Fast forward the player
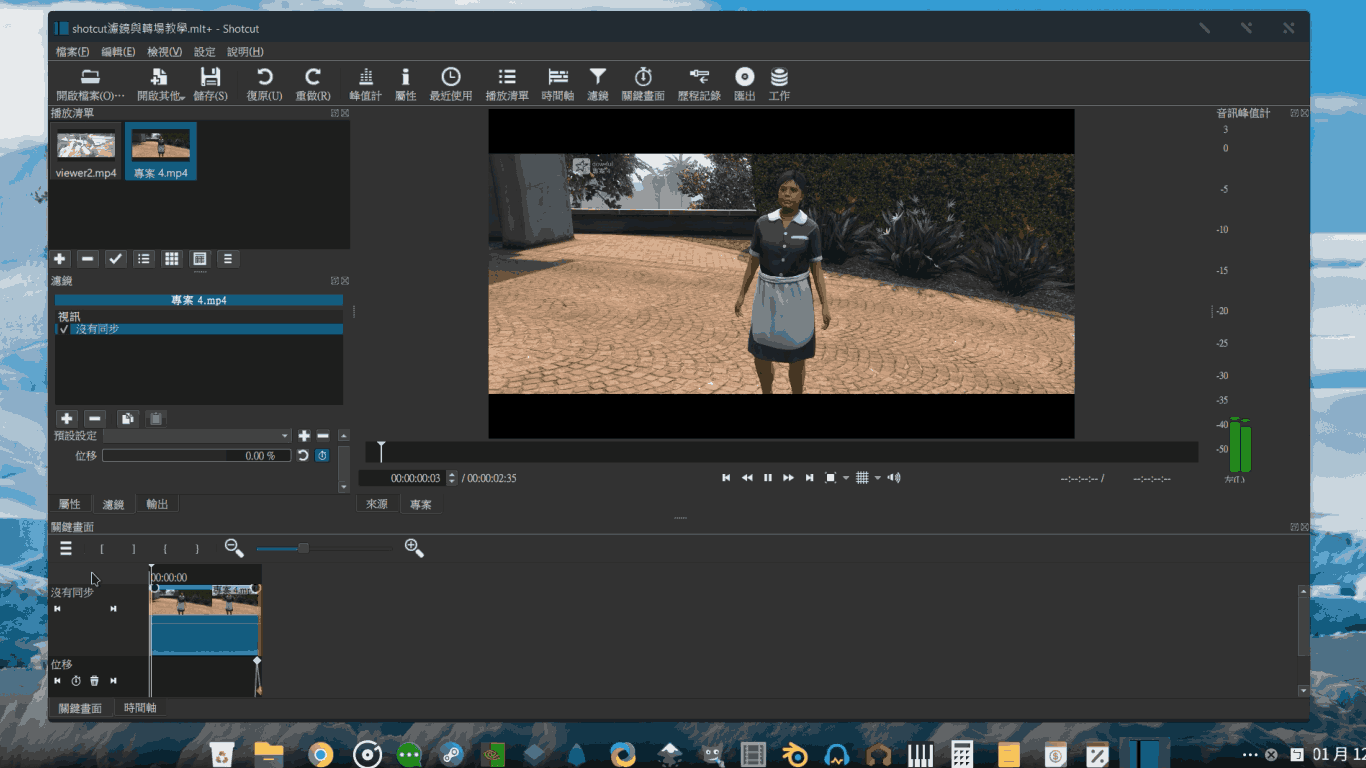 click(789, 478)
